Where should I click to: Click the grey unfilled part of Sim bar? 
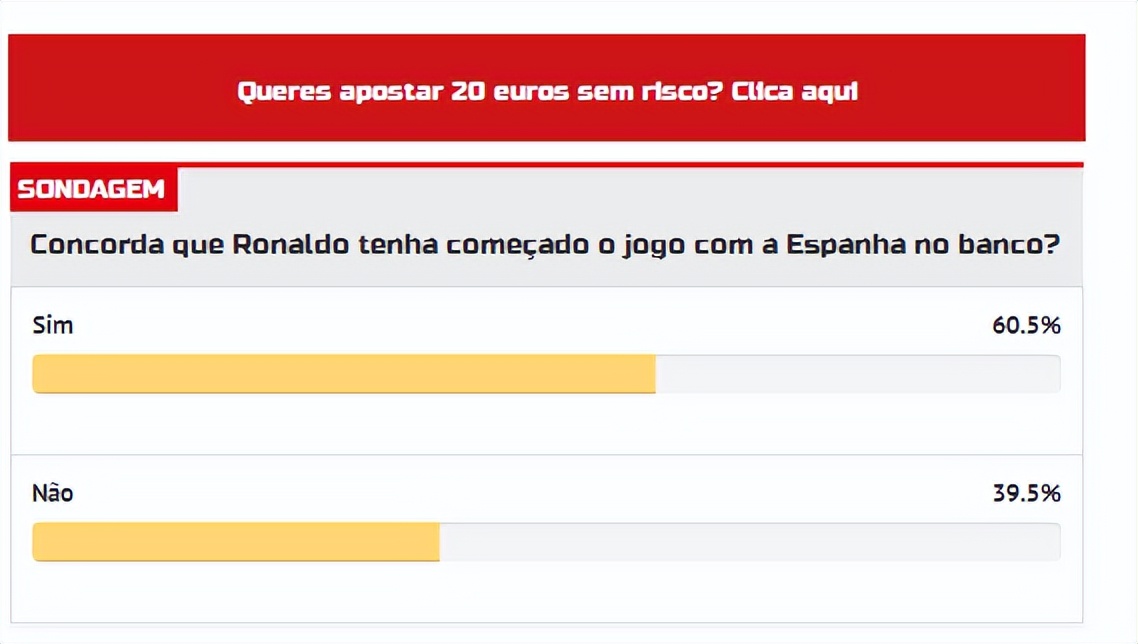857,374
